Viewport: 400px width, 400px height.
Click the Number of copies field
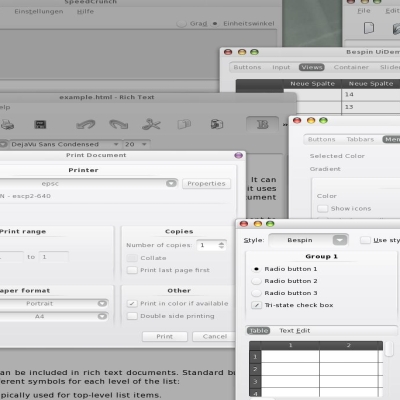click(207, 245)
